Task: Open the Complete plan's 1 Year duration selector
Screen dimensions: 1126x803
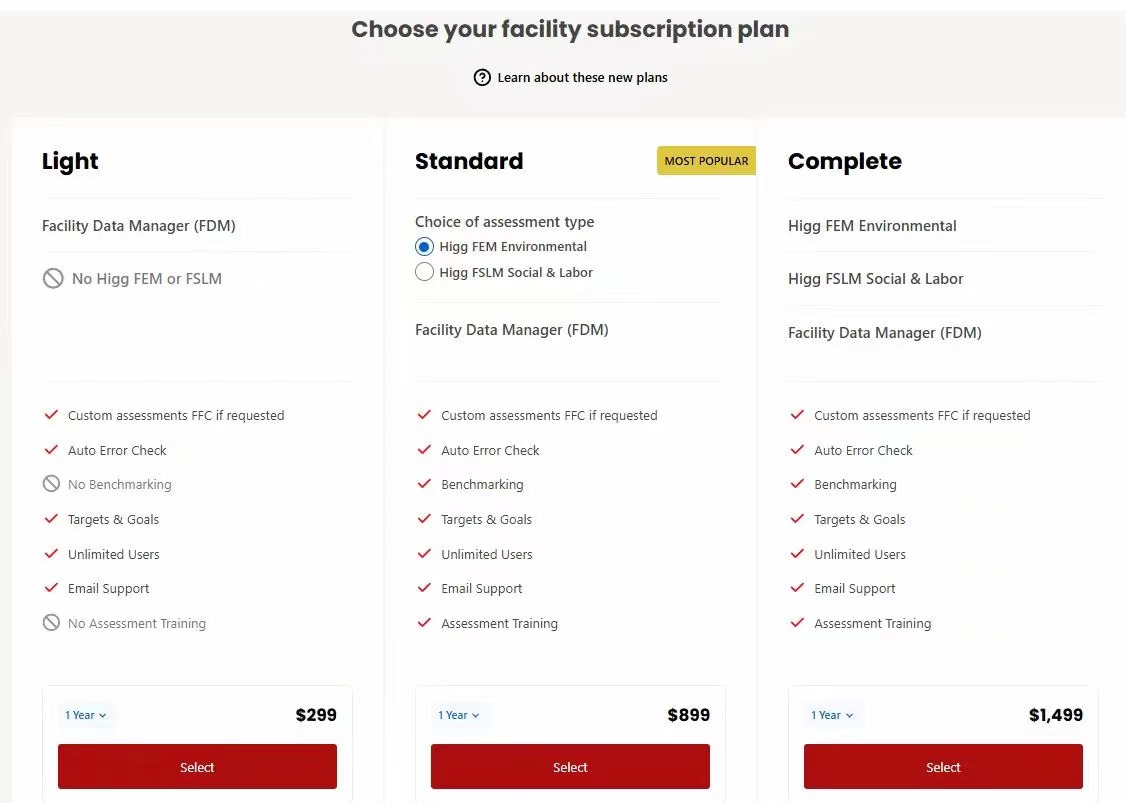Action: point(832,715)
